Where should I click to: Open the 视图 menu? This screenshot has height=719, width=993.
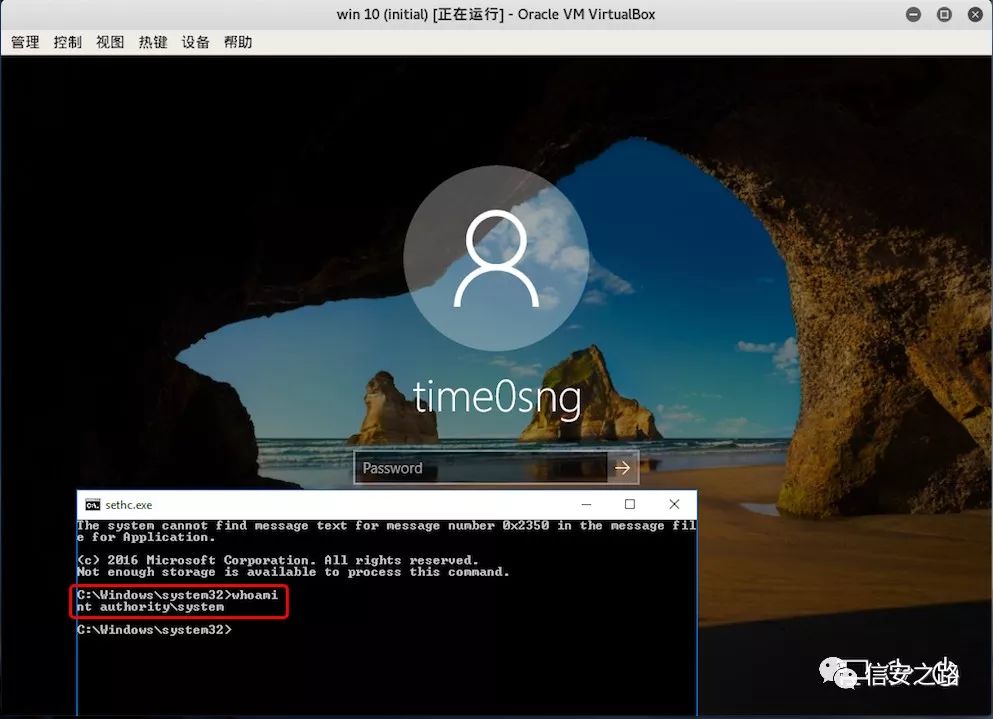110,42
